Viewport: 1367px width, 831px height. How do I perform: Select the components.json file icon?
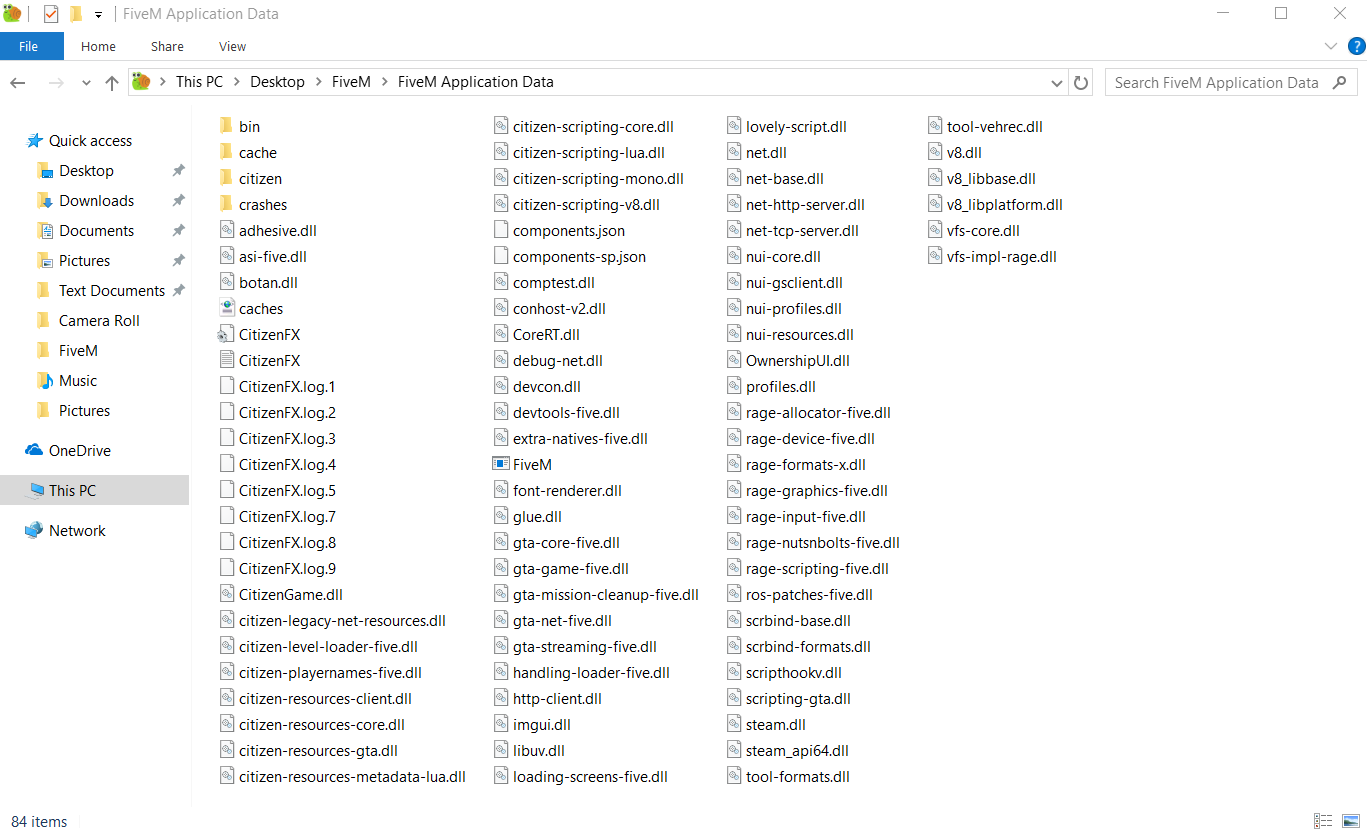(x=501, y=230)
